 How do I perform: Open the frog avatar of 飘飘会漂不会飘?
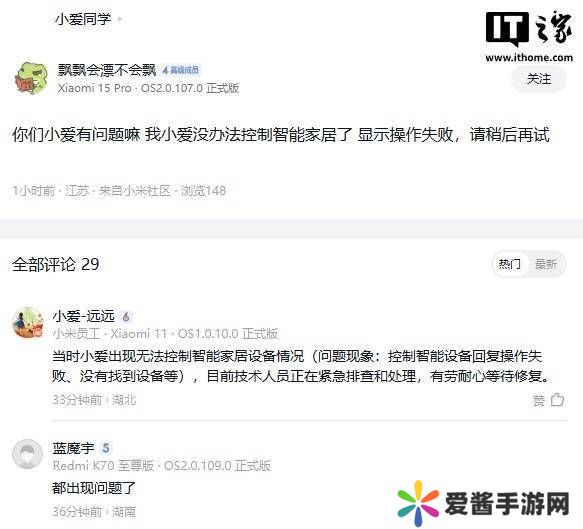click(31, 78)
